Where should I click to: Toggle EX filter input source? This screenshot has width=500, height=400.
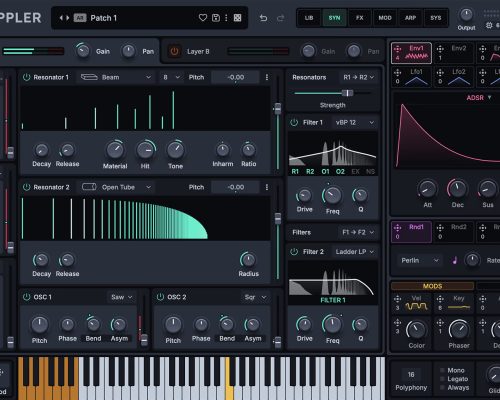(x=355, y=172)
